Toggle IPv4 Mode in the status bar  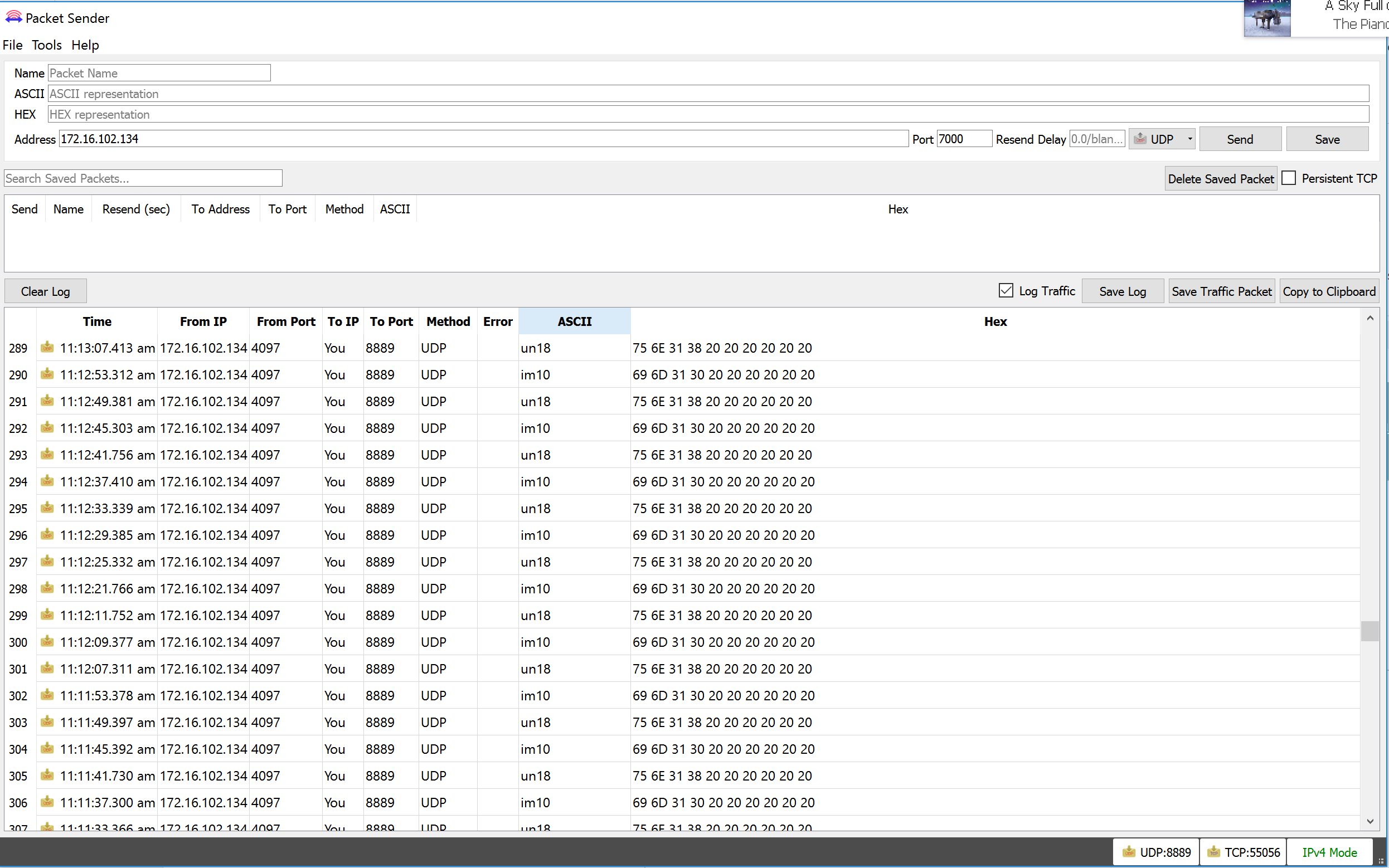tap(1329, 852)
